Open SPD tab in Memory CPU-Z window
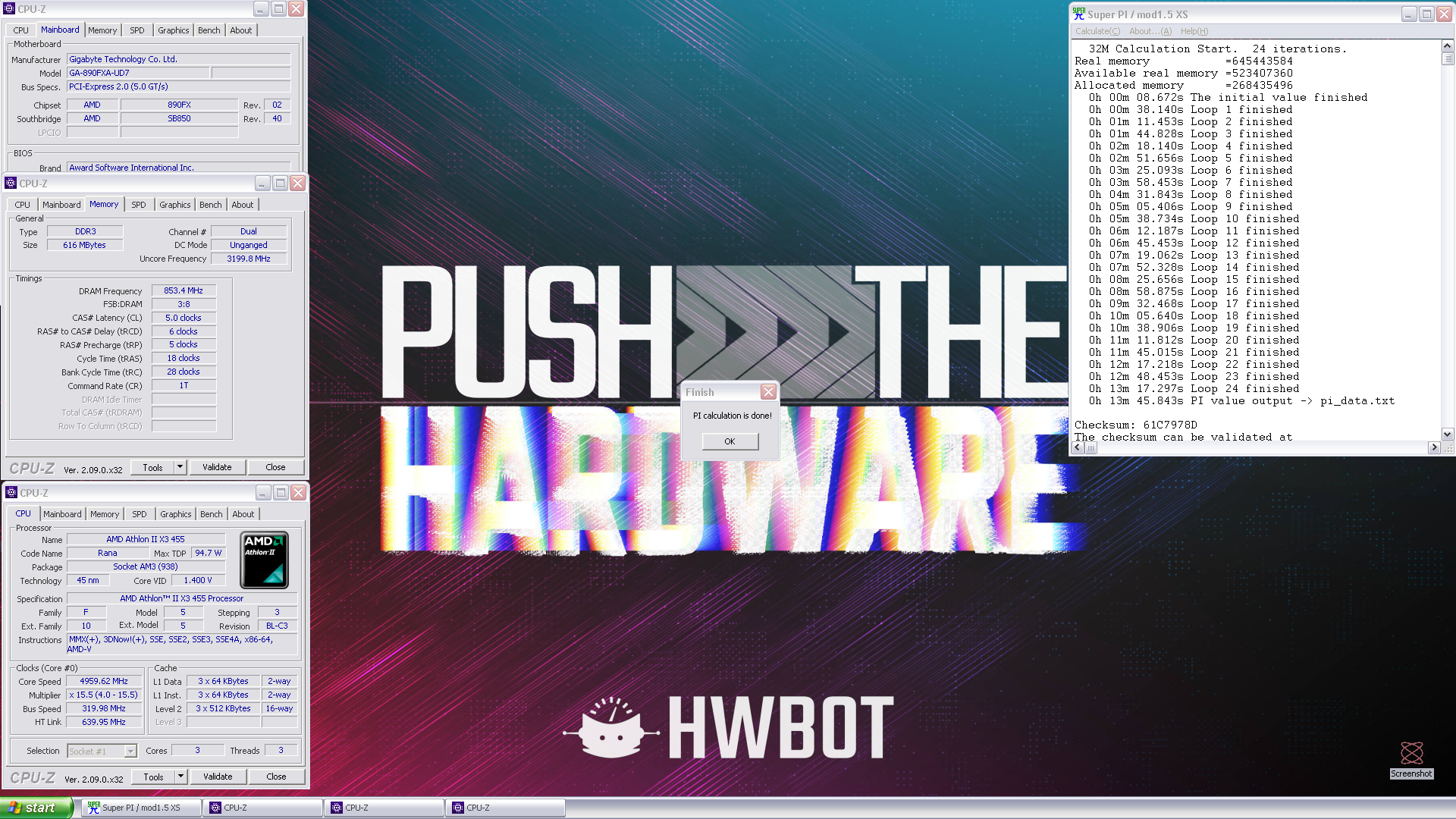The image size is (1456, 819). click(x=139, y=205)
